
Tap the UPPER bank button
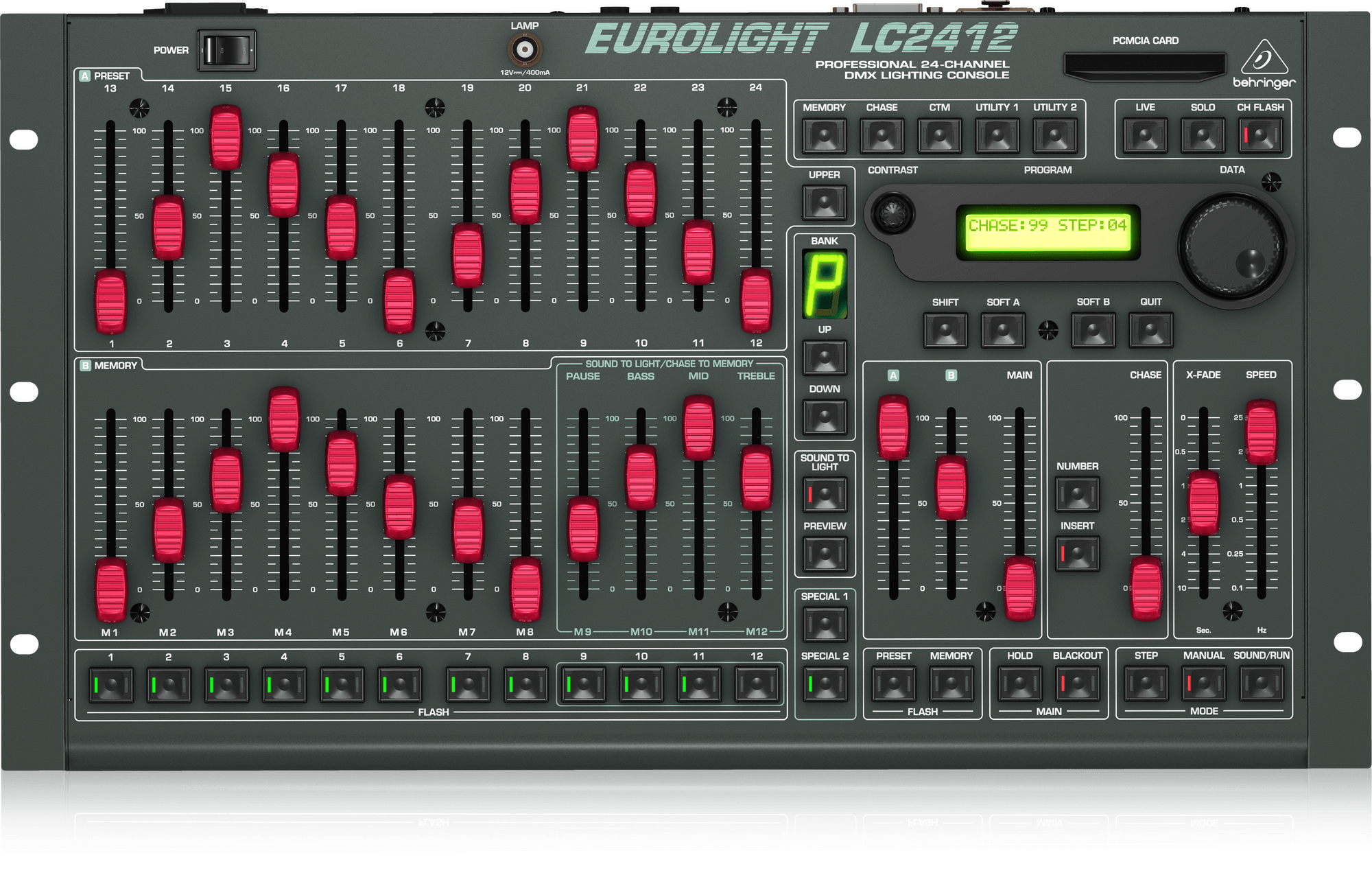tap(824, 202)
